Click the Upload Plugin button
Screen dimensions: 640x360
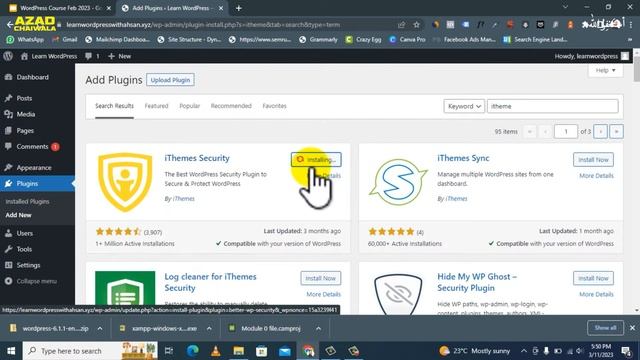[x=170, y=80]
